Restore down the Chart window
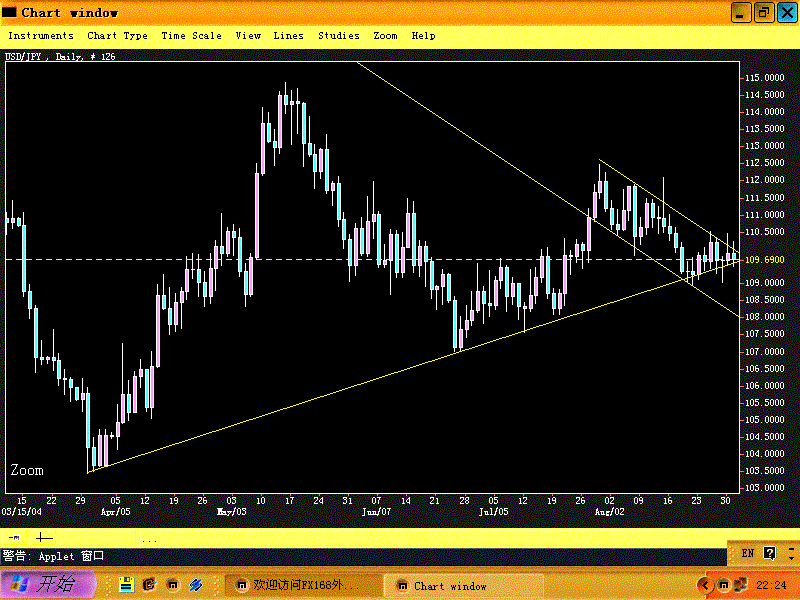Image resolution: width=800 pixels, height=600 pixels. click(764, 13)
